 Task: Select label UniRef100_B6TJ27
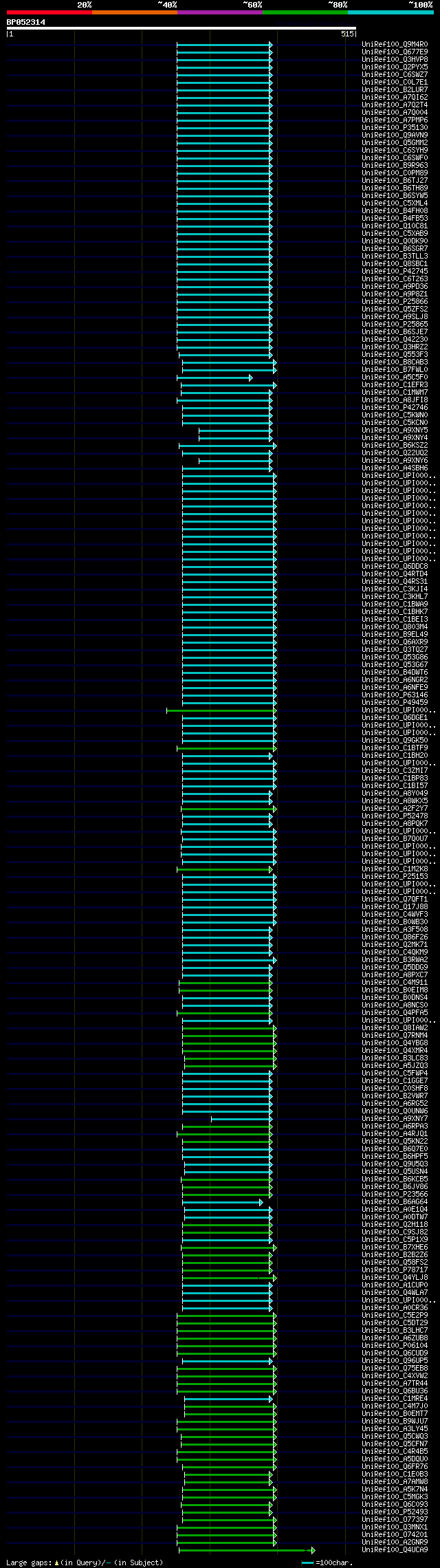tap(395, 181)
